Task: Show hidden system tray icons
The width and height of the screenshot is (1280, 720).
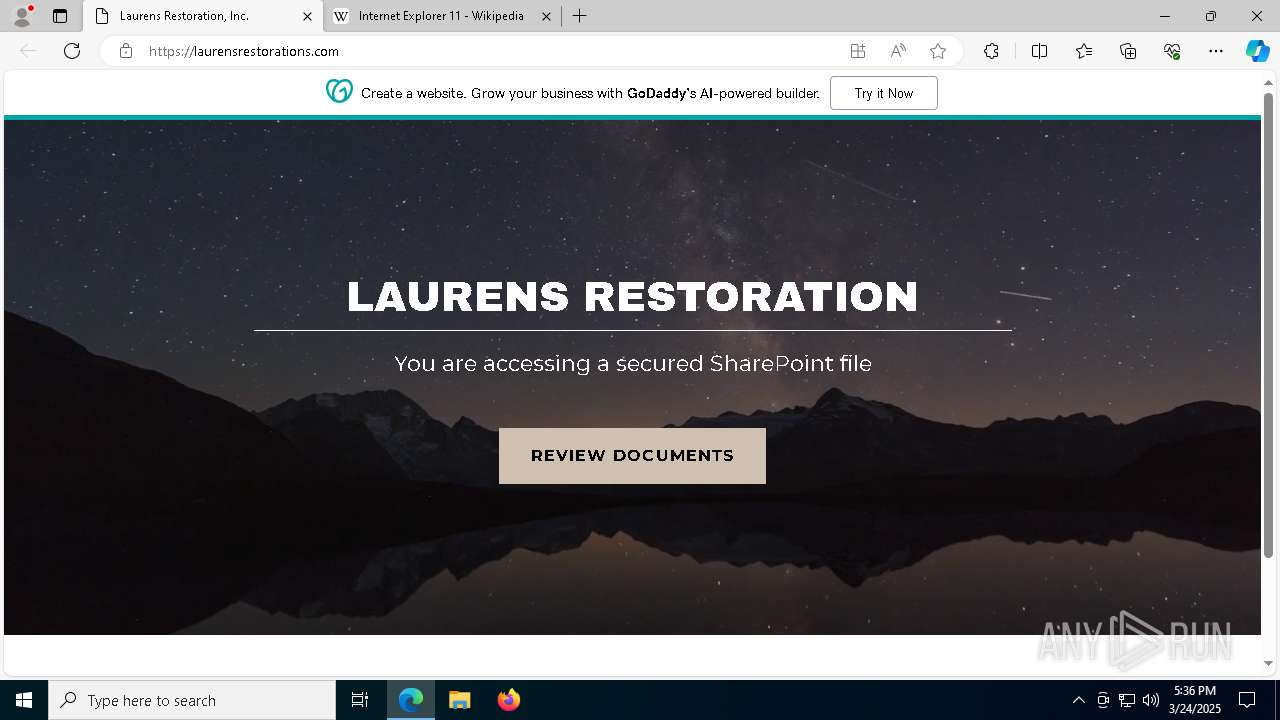Action: 1078,700
